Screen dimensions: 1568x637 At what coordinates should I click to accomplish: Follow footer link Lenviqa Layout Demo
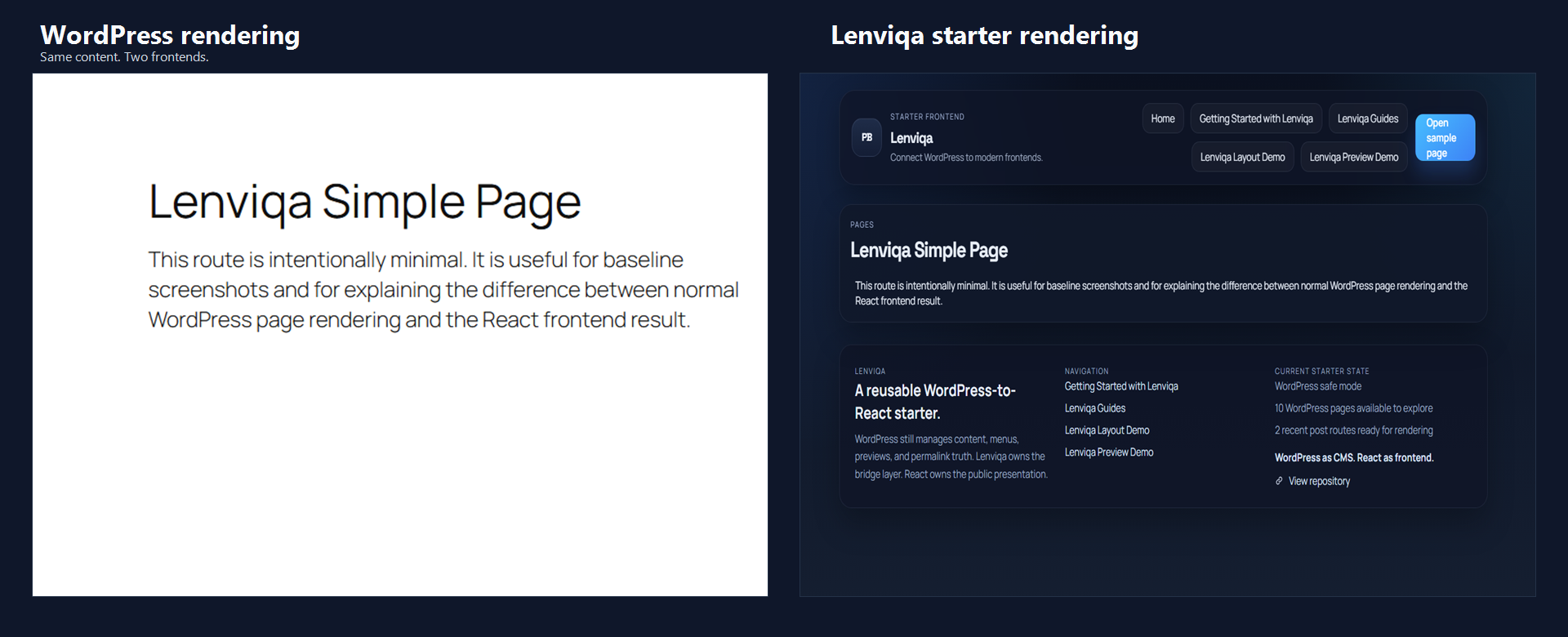click(1107, 430)
